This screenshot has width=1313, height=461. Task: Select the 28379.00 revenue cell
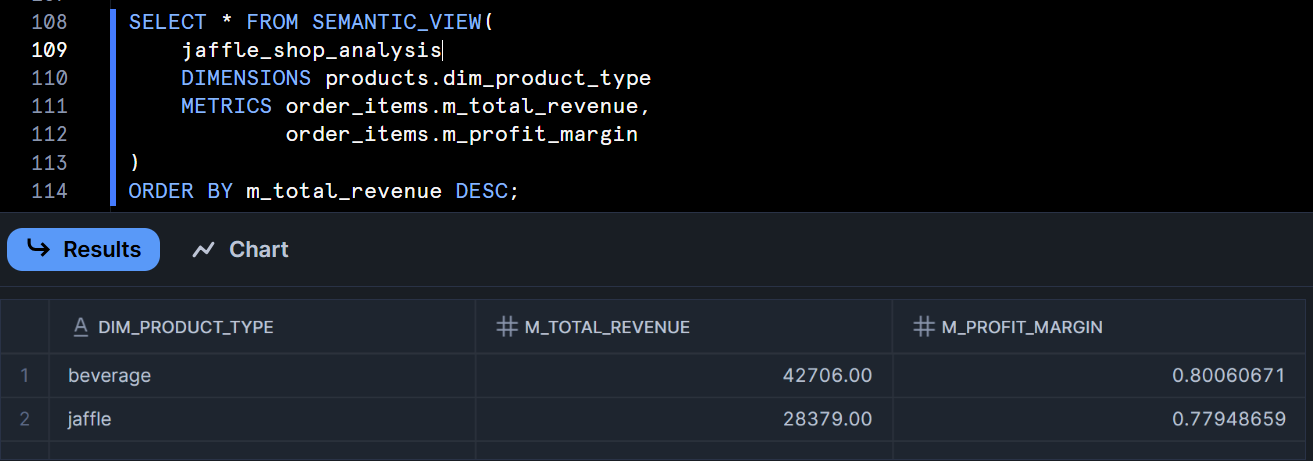828,419
